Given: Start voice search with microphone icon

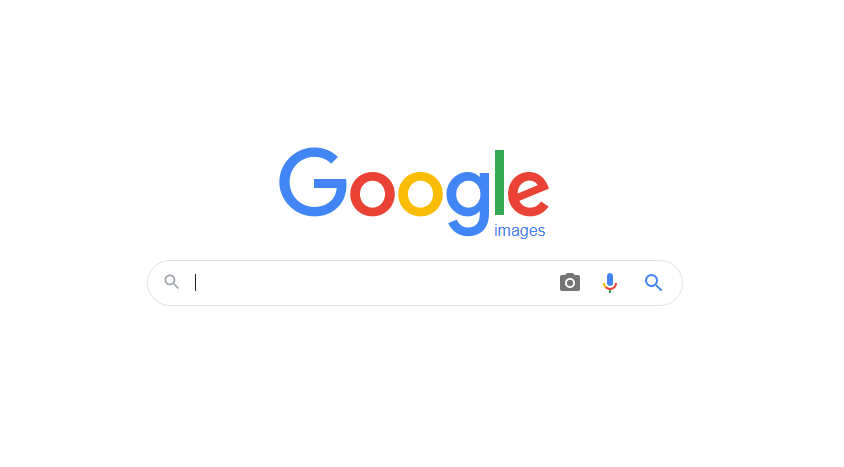Looking at the screenshot, I should tap(609, 282).
